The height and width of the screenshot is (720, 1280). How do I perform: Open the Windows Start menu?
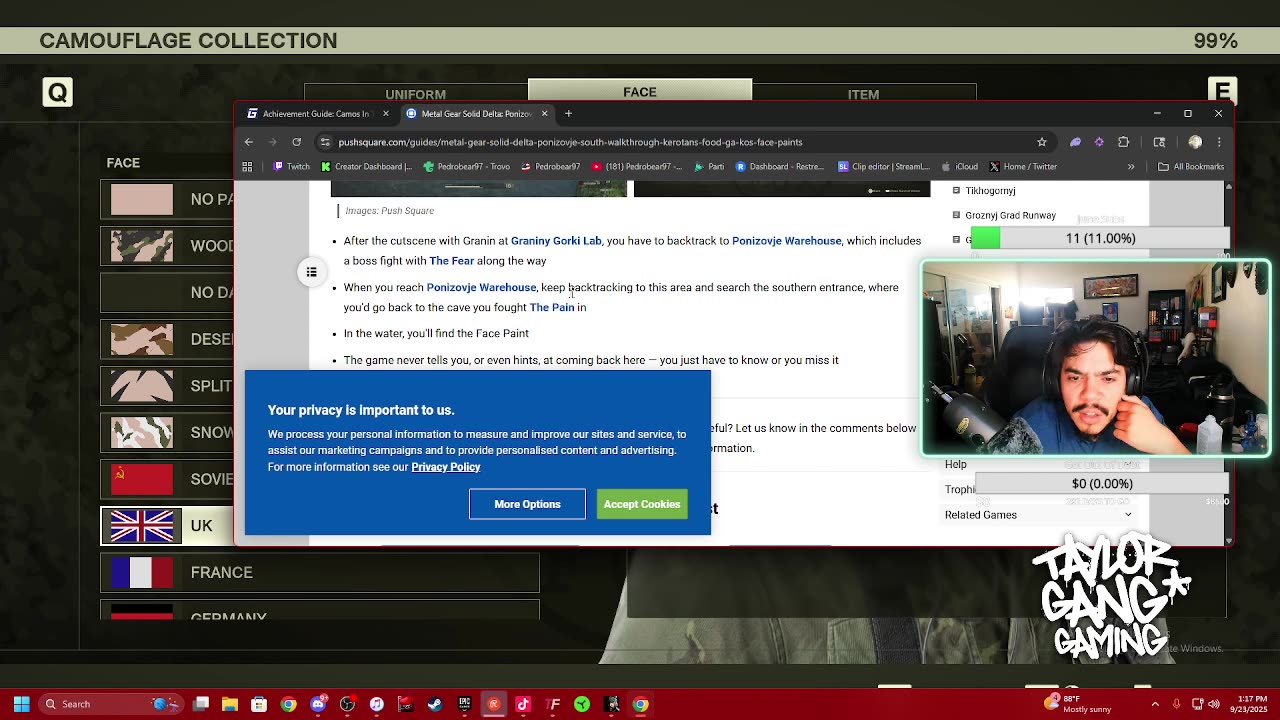pyautogui.click(x=21, y=704)
